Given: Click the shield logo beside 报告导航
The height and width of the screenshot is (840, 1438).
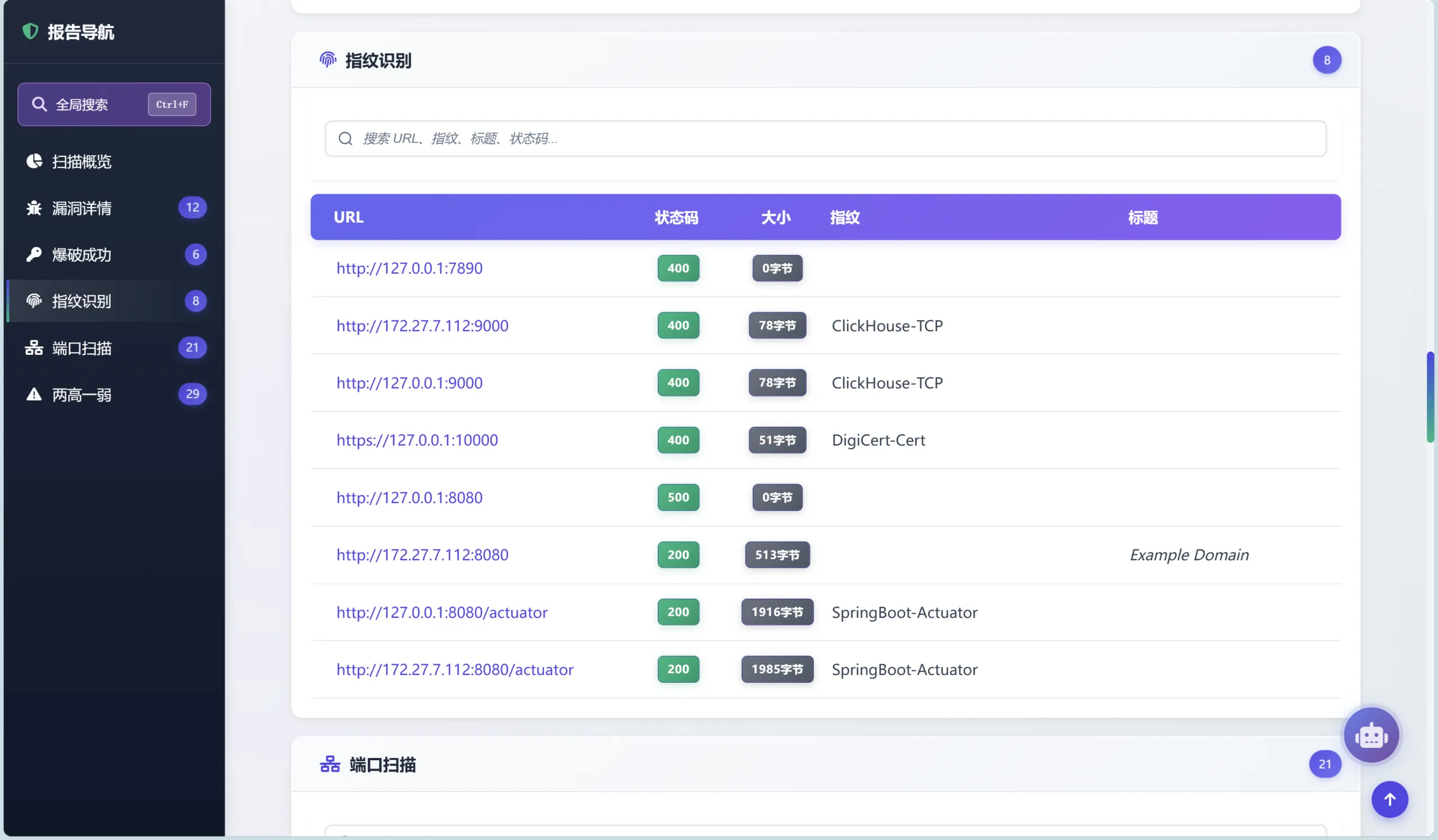Looking at the screenshot, I should coord(30,31).
